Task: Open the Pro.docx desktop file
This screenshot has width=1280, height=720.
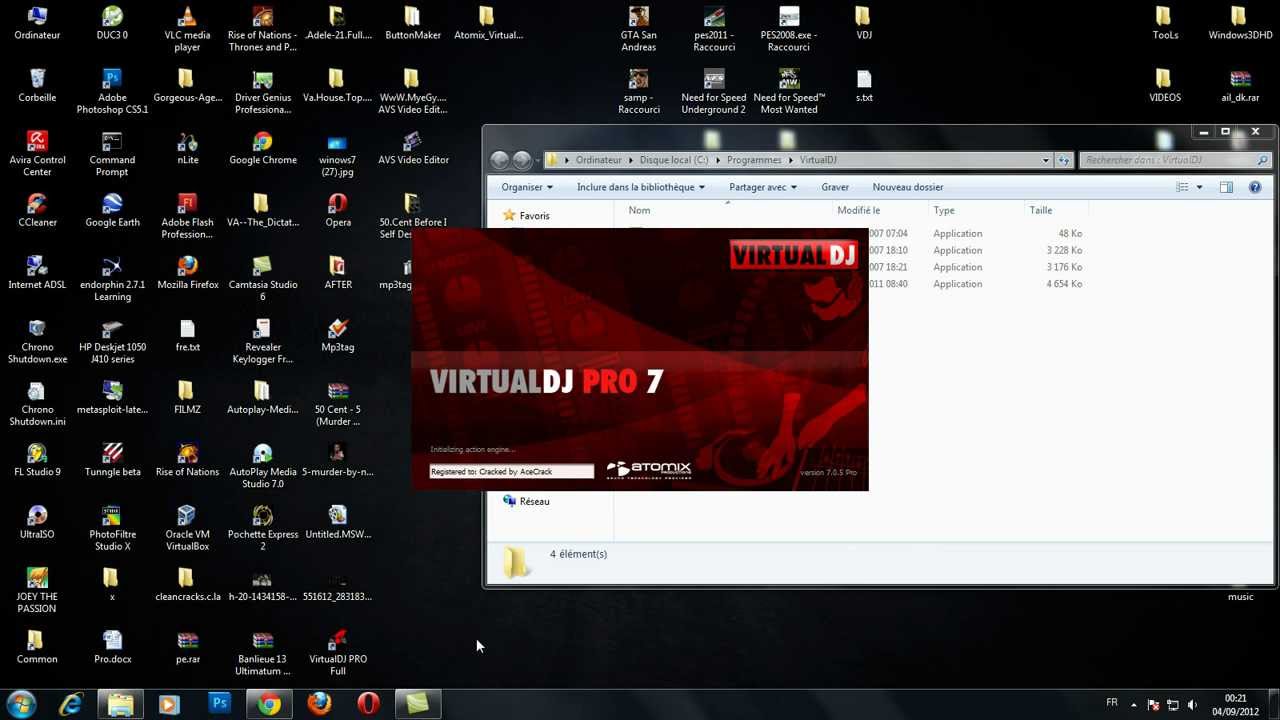Action: click(112, 647)
